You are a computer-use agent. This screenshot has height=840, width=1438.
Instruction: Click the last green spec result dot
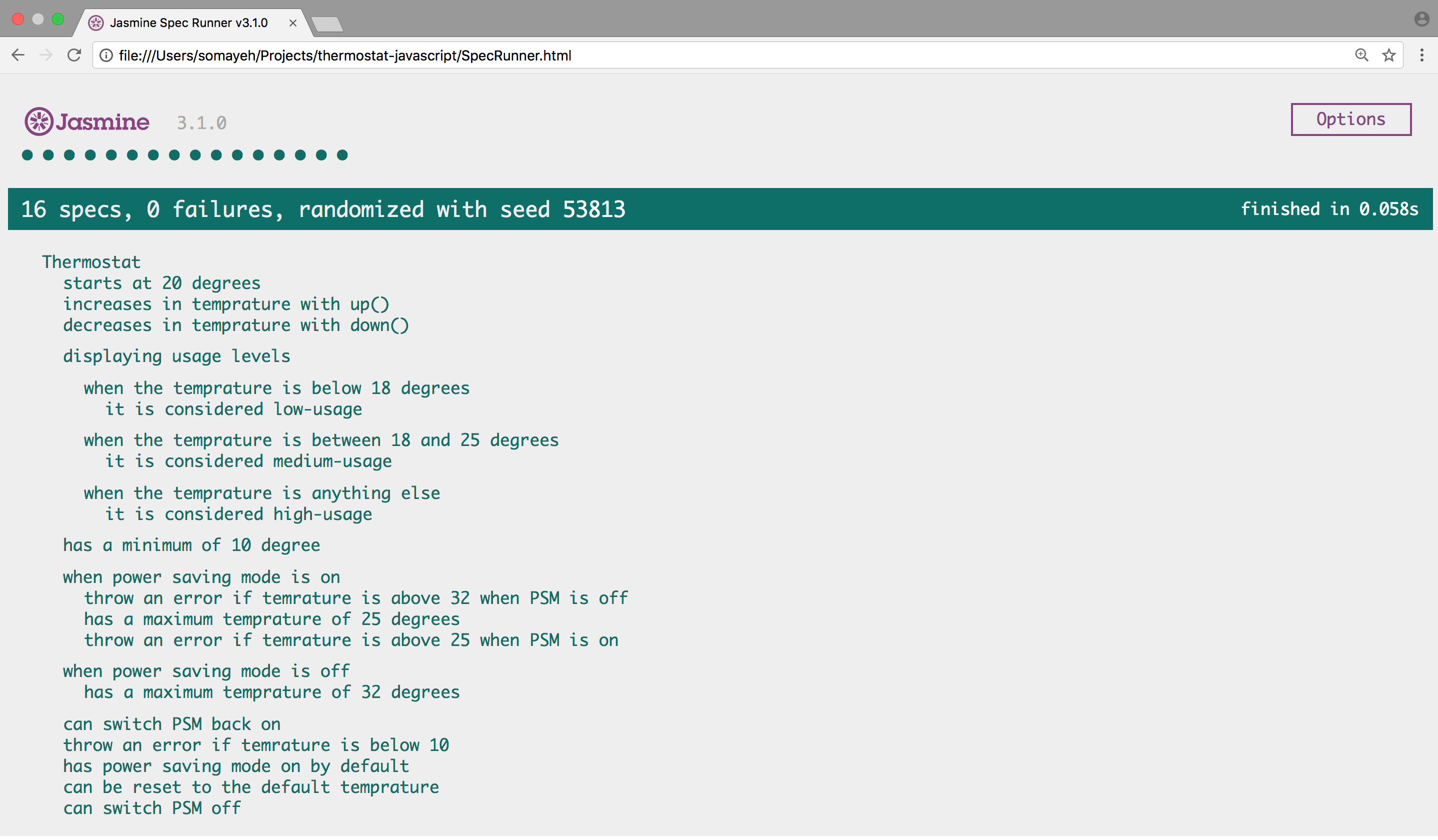[342, 155]
